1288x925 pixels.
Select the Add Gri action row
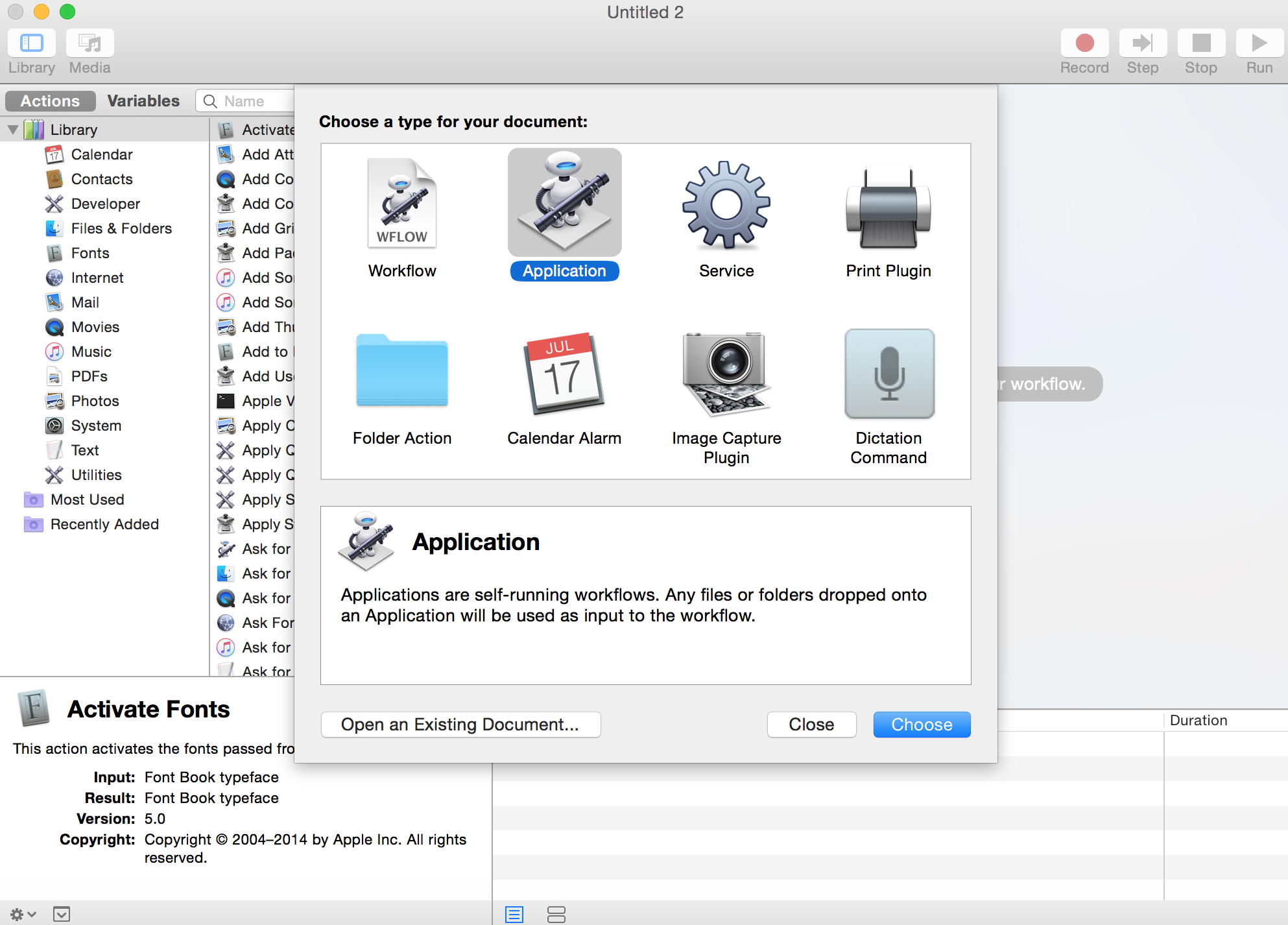[254, 228]
